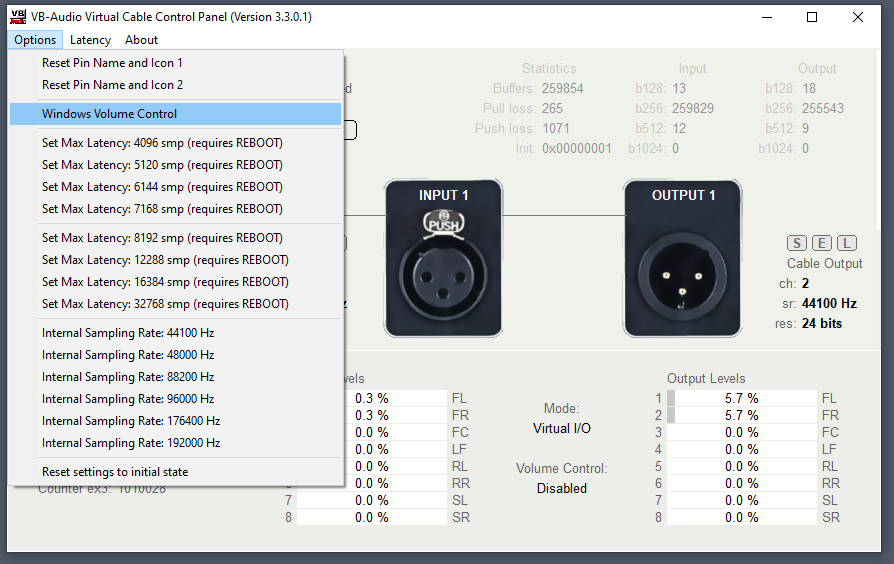Click output level meter 3 FC
Viewport: 894px width, 564px height.
(x=742, y=432)
